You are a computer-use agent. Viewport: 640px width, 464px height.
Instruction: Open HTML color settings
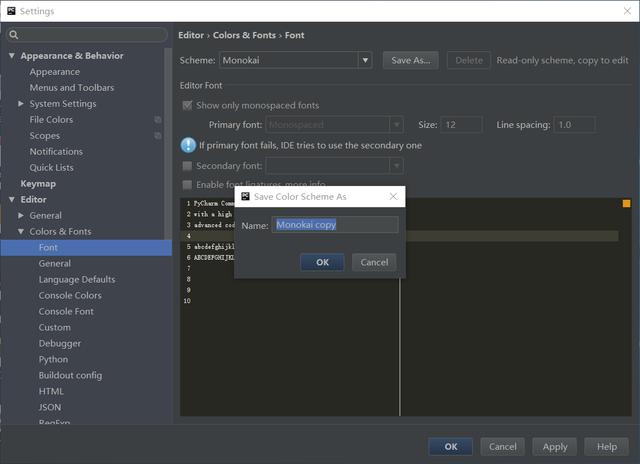(51, 391)
